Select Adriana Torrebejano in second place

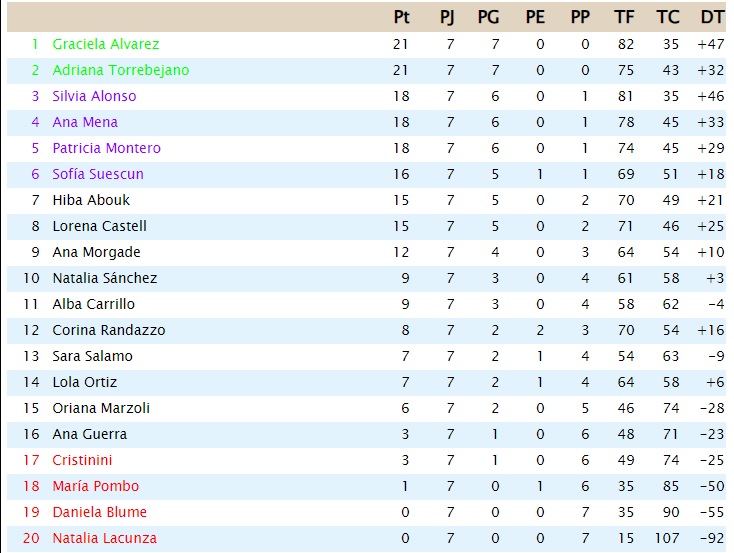[121, 70]
